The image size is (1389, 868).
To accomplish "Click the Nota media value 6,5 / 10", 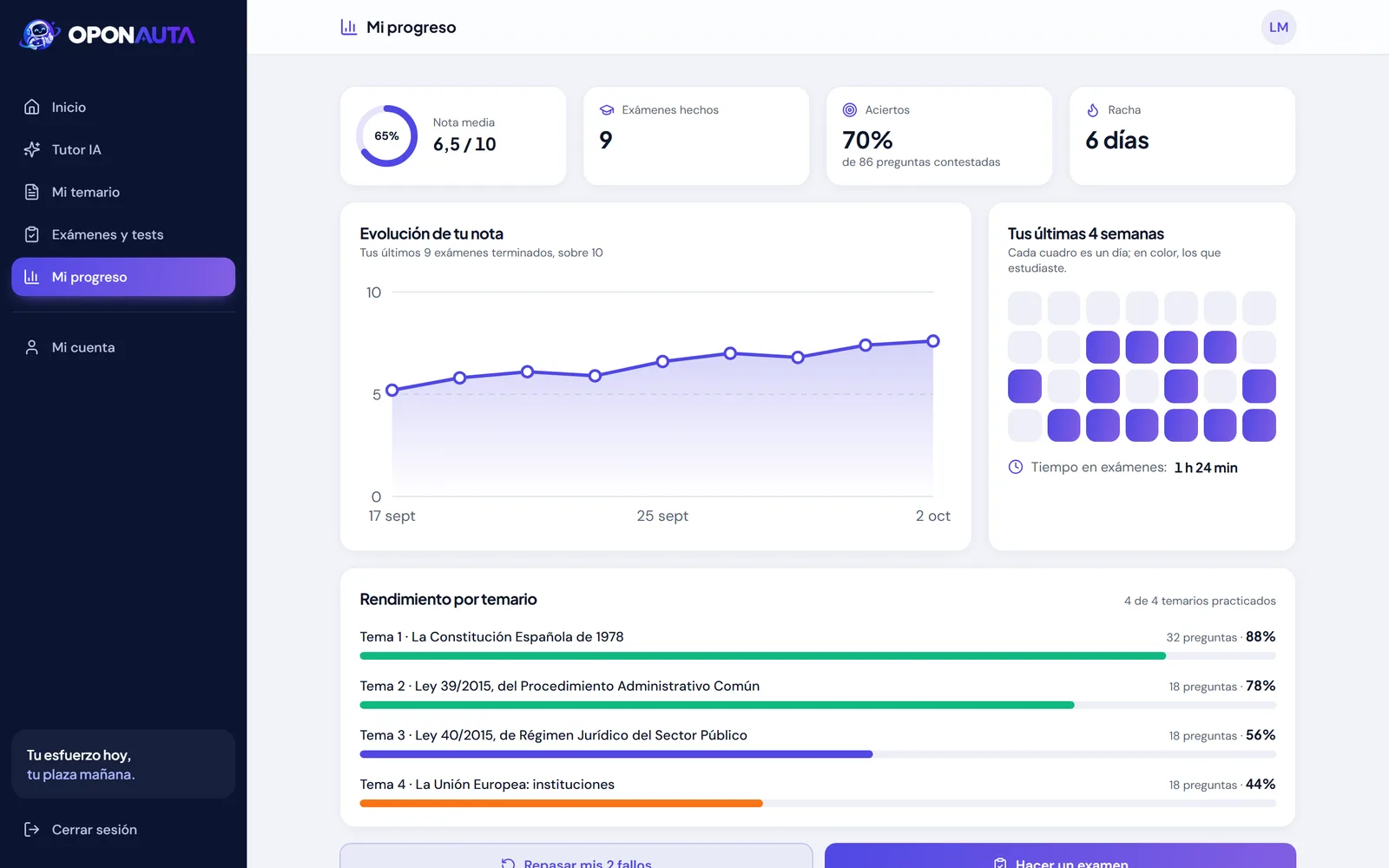I will [x=464, y=145].
